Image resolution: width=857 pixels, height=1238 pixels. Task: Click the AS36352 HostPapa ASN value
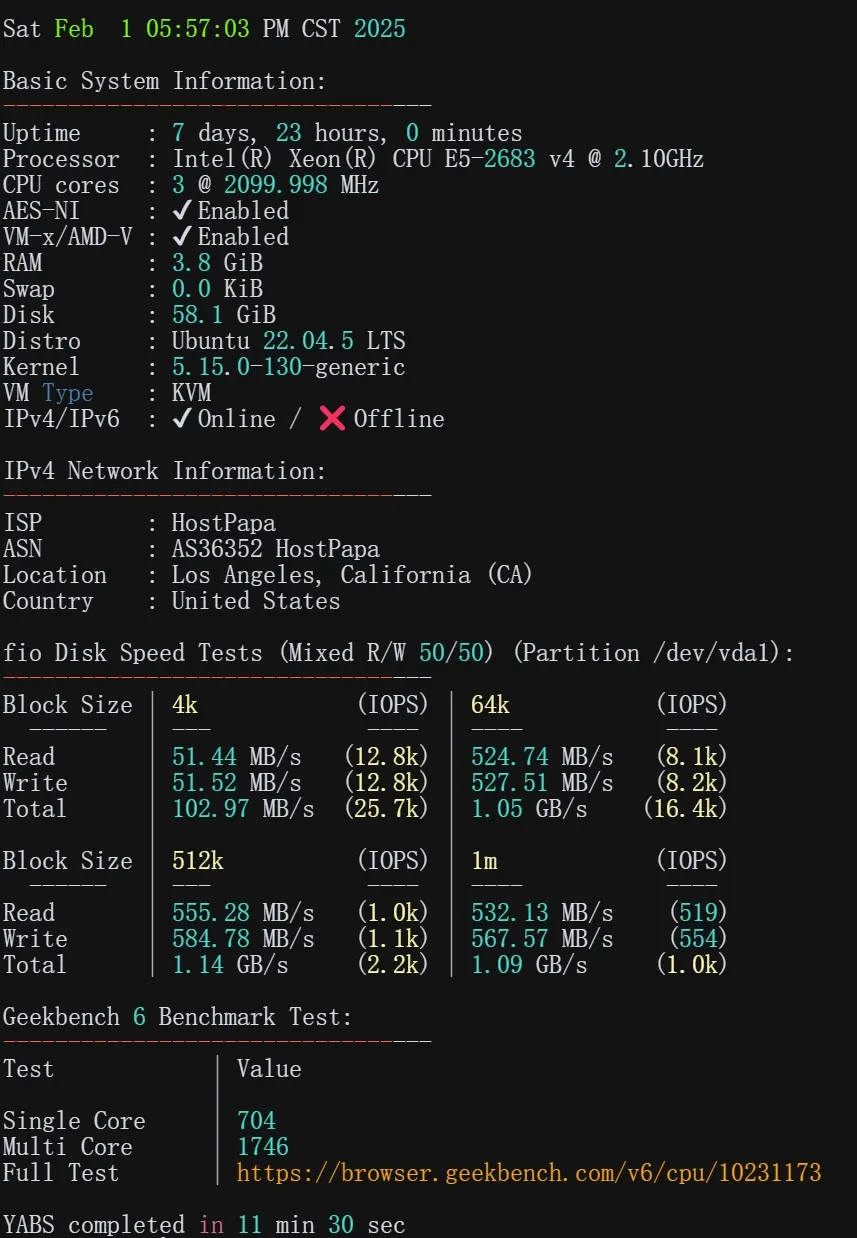click(276, 549)
